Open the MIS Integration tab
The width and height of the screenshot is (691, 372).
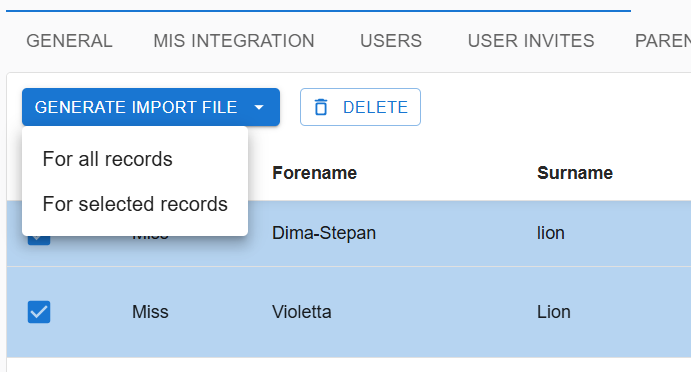click(234, 41)
